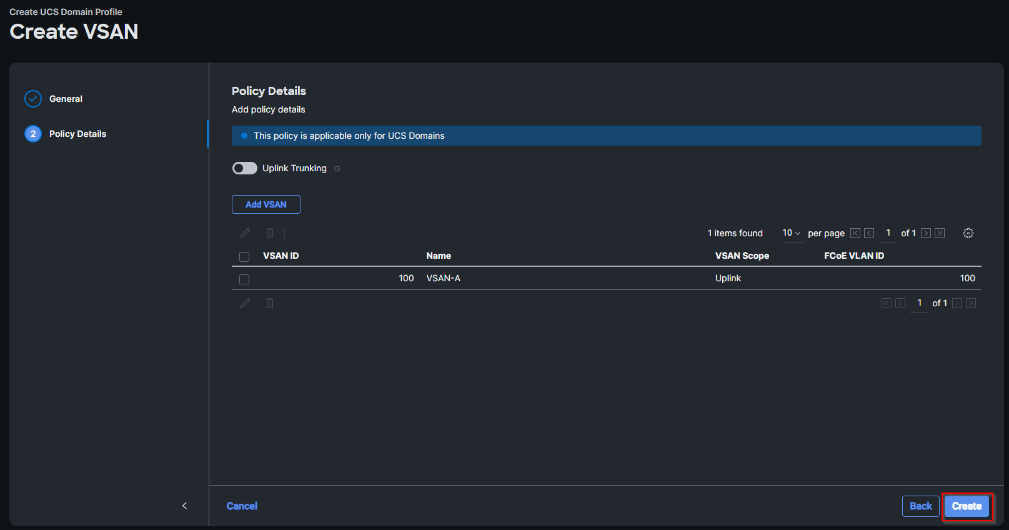
Task: Enable the Uplink Trunking toggle
Action: point(244,168)
